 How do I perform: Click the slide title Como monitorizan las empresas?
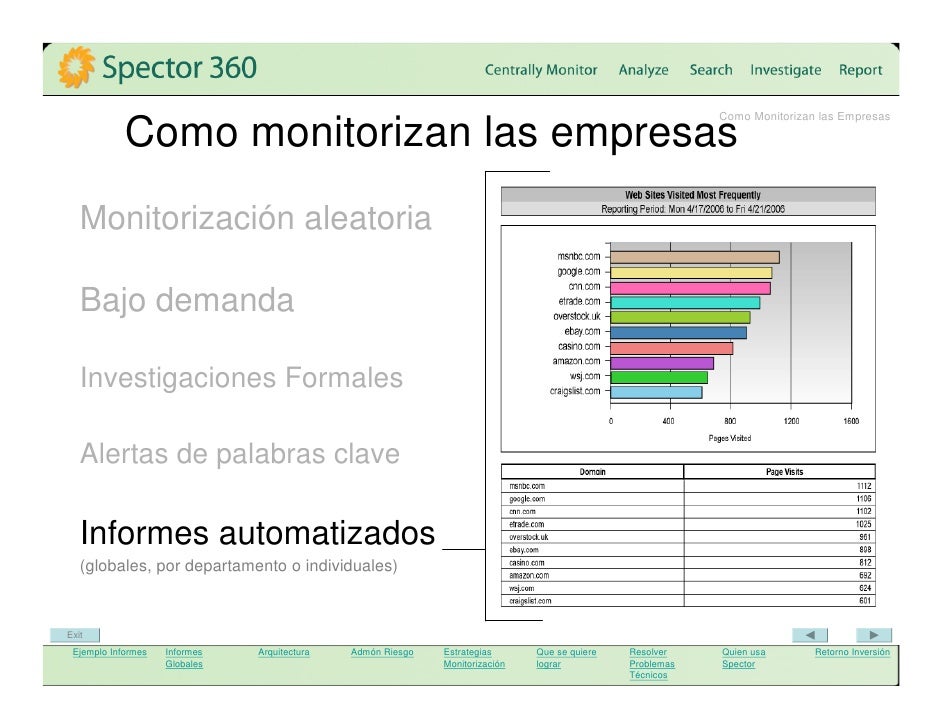431,132
